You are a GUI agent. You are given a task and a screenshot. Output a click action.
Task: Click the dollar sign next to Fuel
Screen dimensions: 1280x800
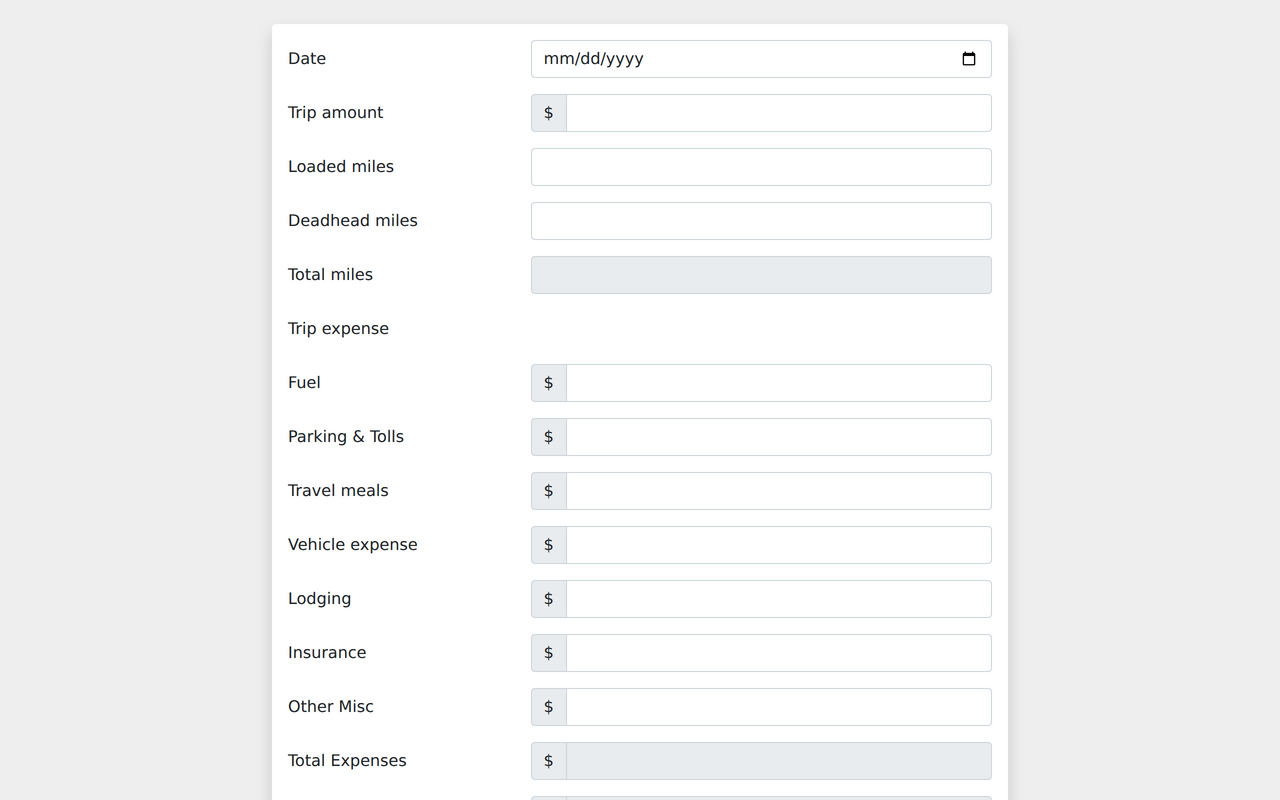tap(548, 383)
